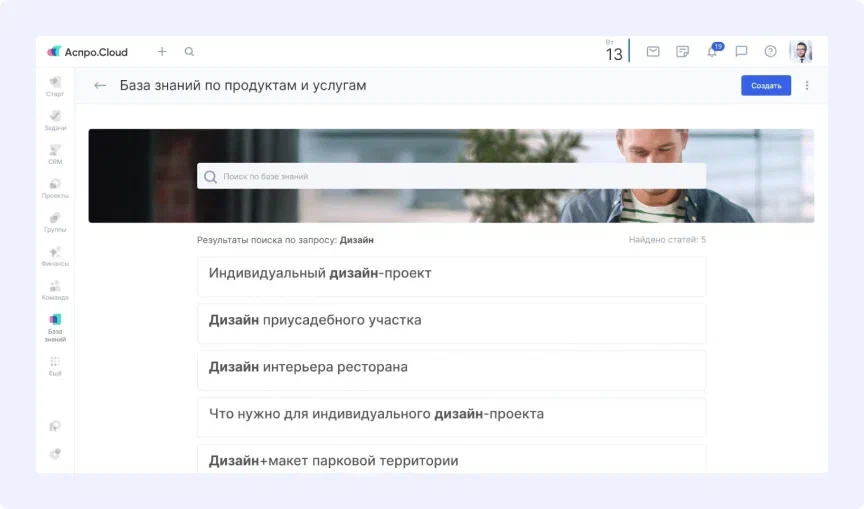Open the chat messages icon

[741, 52]
